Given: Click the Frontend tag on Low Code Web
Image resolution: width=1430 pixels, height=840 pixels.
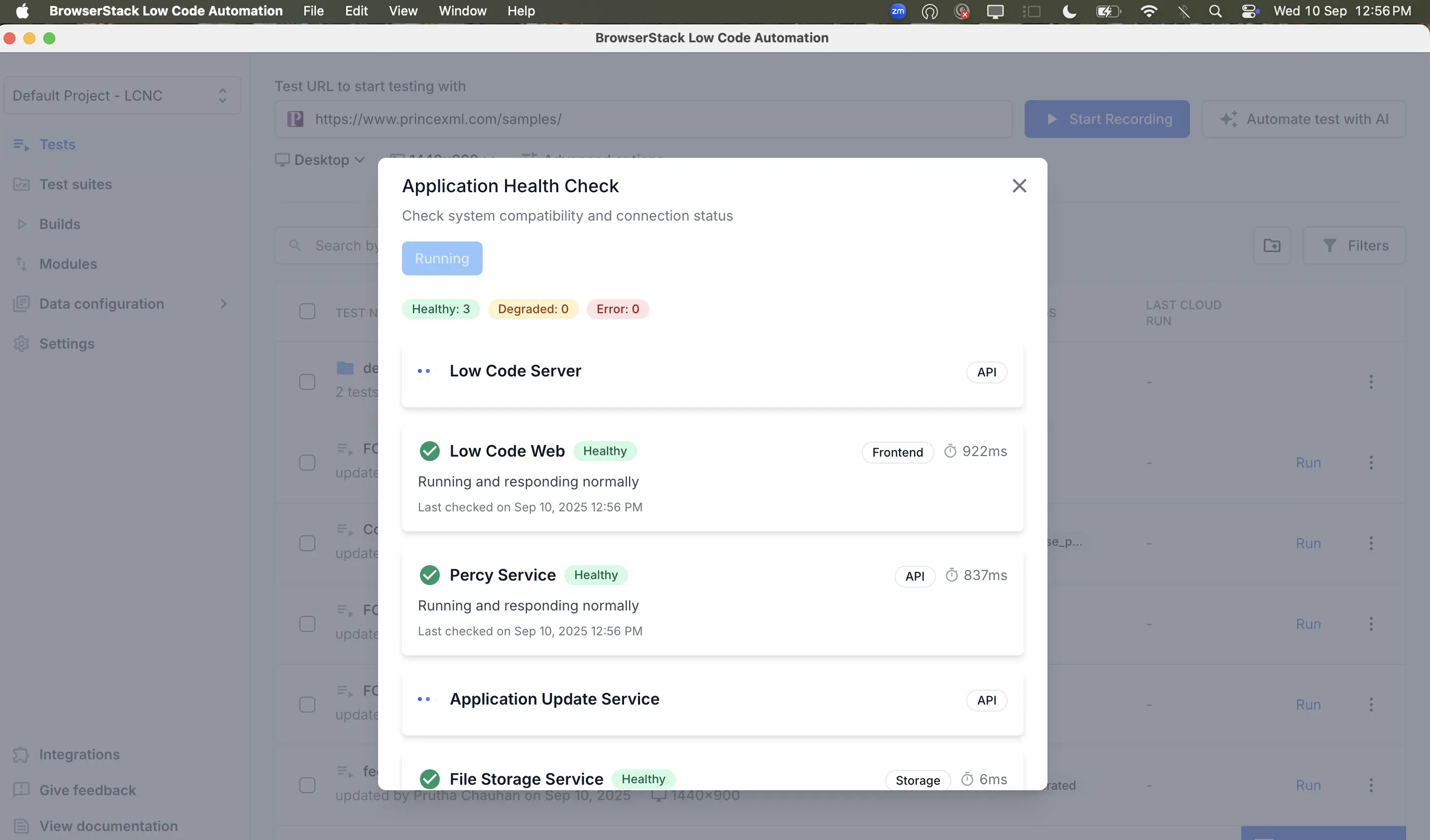Looking at the screenshot, I should pos(897,452).
